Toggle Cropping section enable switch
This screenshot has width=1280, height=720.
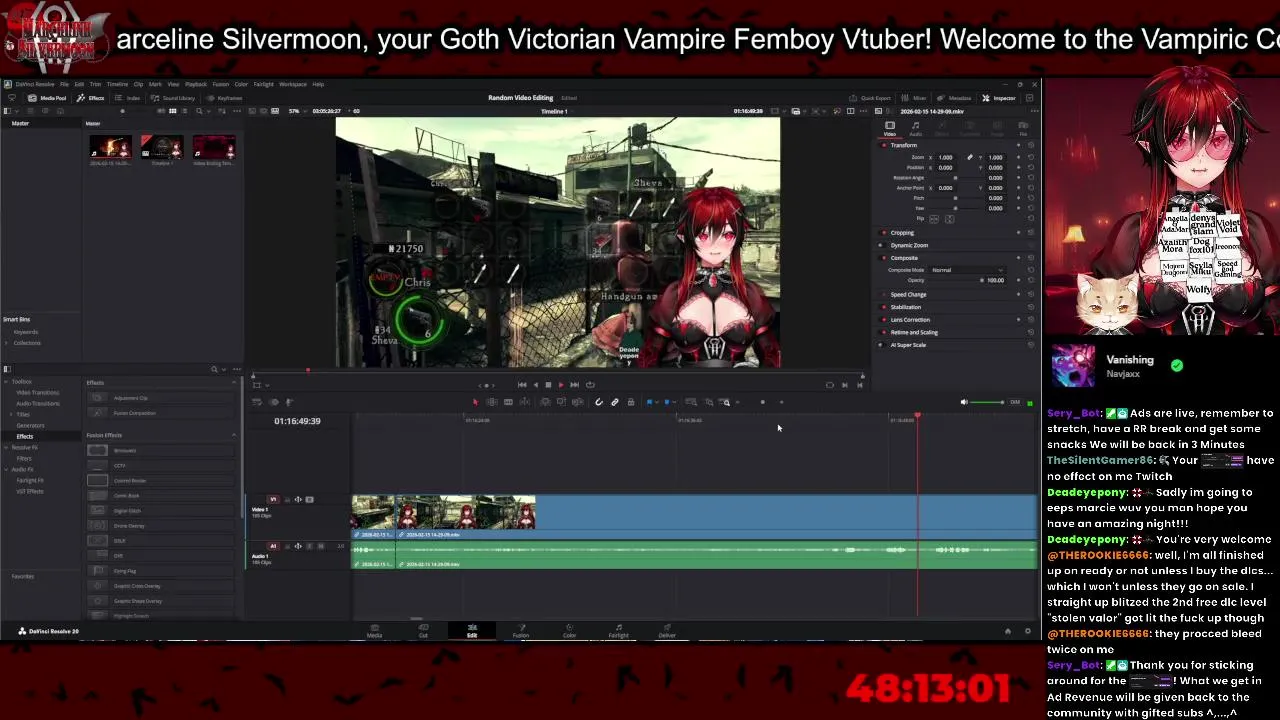tap(884, 232)
